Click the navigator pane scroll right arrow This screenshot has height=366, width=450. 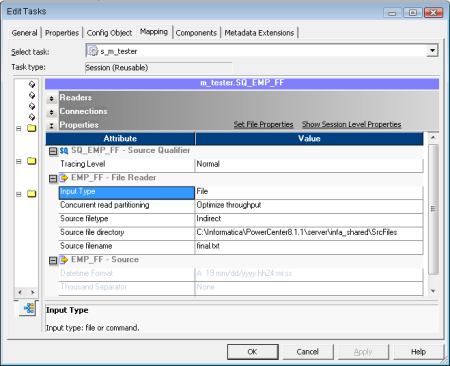32,292
